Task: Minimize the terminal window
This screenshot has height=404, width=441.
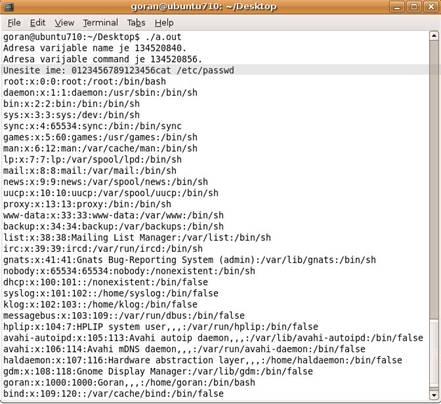Action: (x=397, y=7)
